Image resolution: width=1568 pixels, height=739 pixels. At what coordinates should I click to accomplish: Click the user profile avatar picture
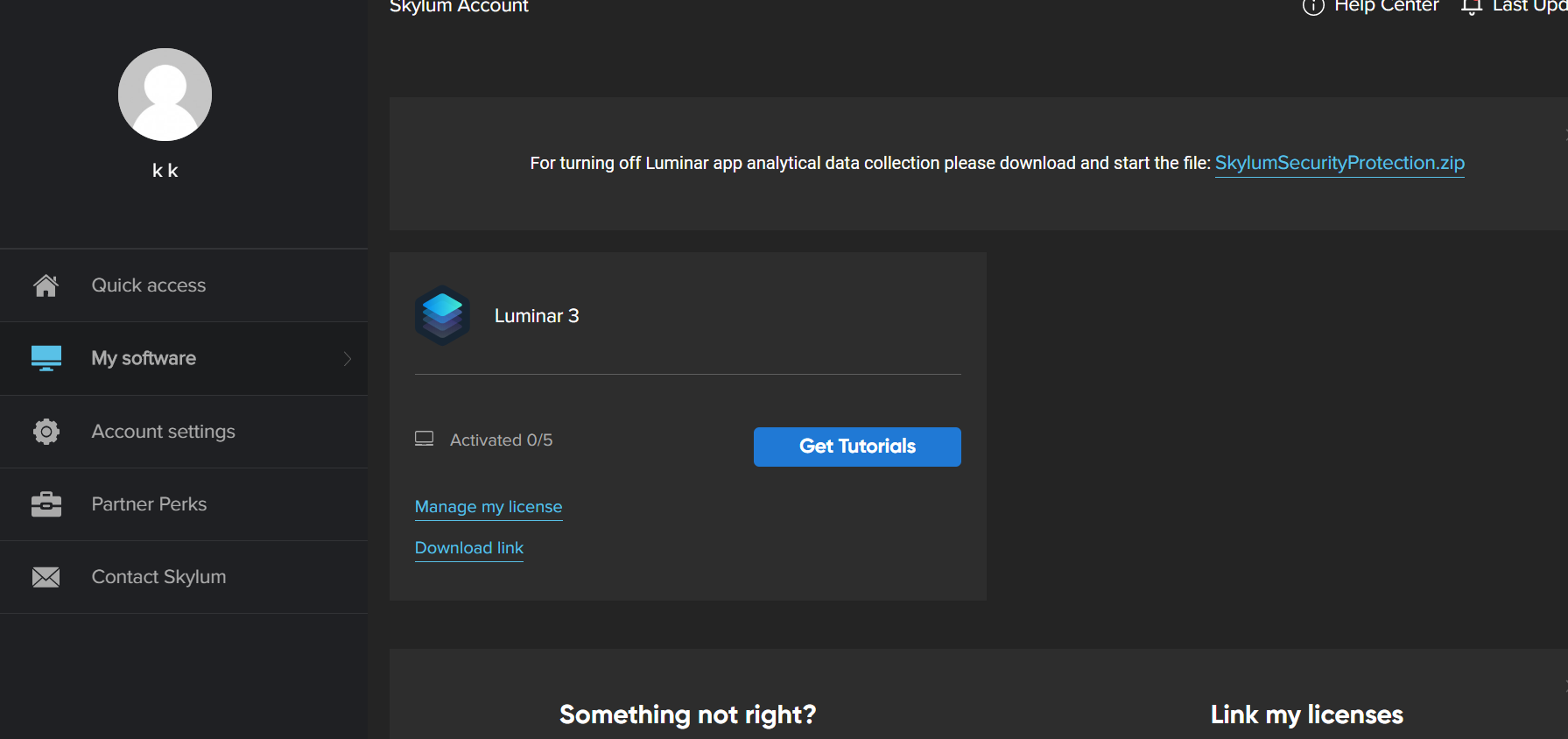pos(165,95)
